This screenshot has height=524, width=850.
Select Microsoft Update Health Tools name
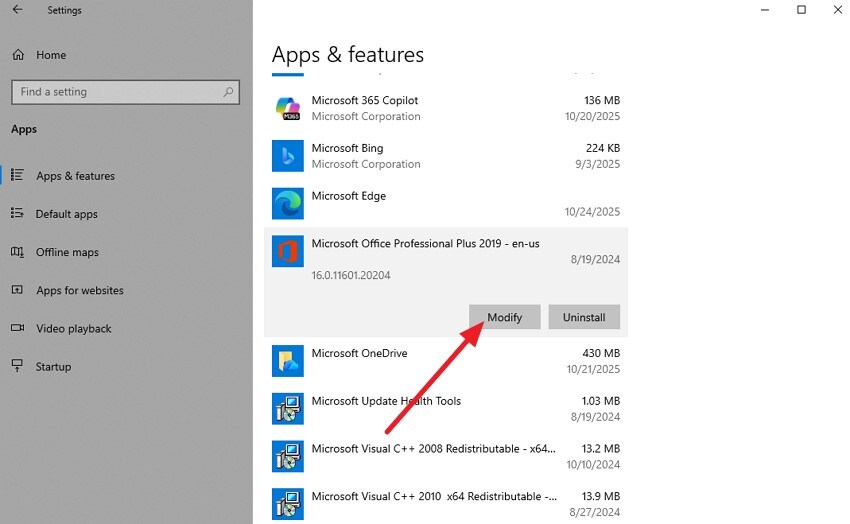tap(386, 401)
